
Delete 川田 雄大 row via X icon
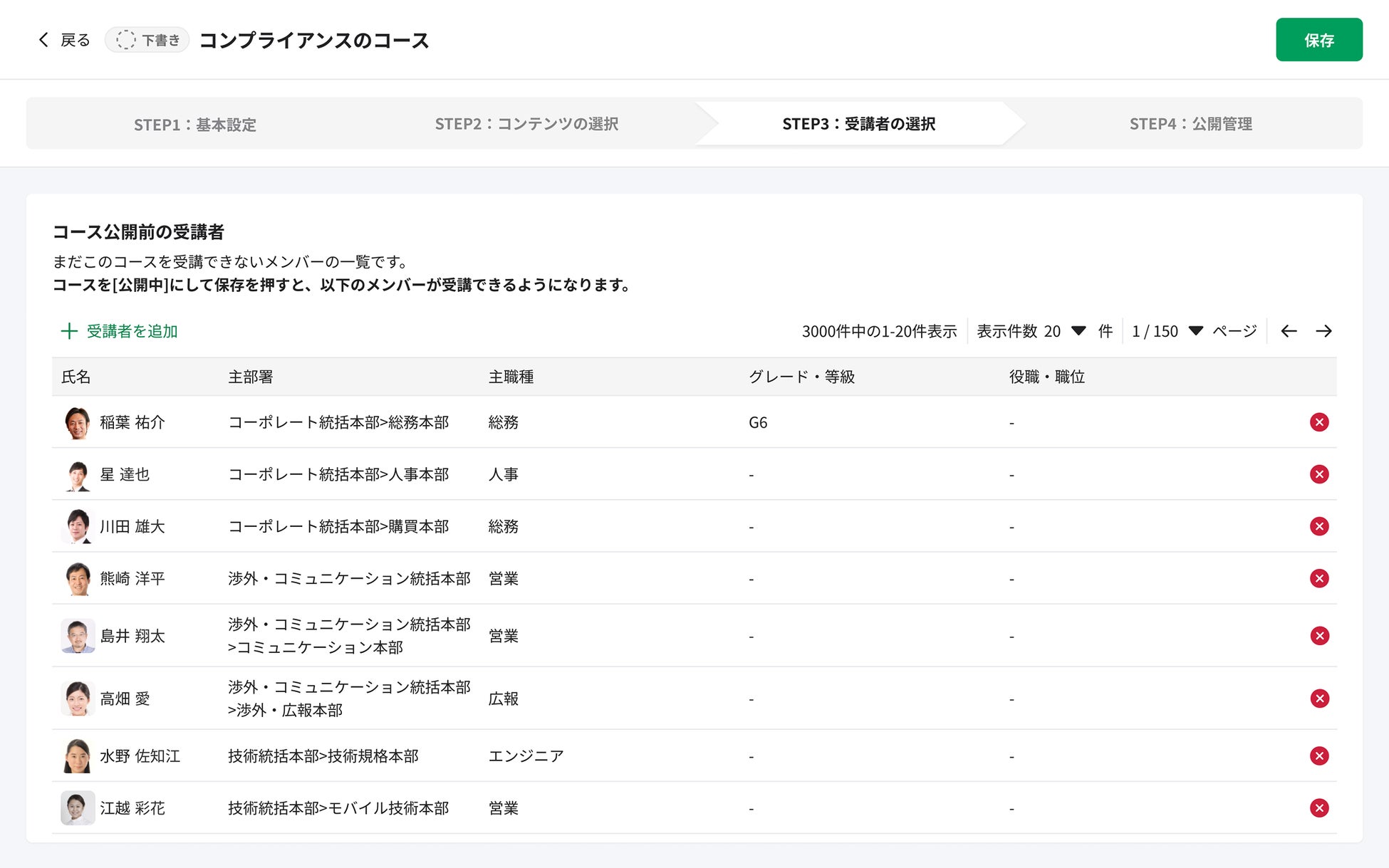pyautogui.click(x=1319, y=526)
